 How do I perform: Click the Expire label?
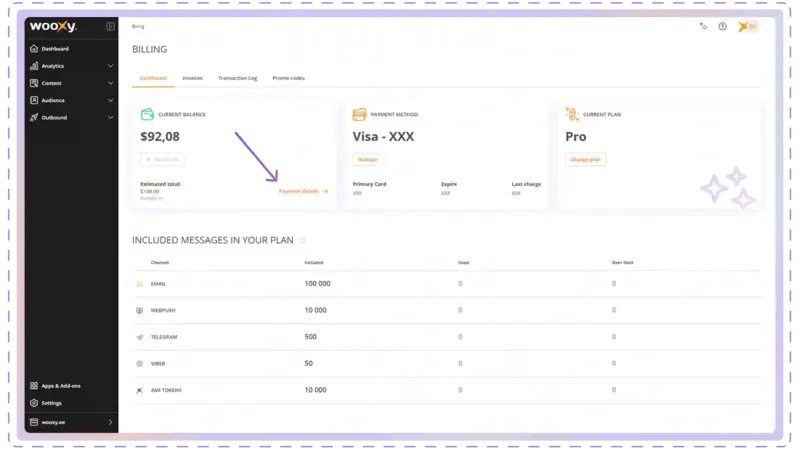[x=449, y=184]
